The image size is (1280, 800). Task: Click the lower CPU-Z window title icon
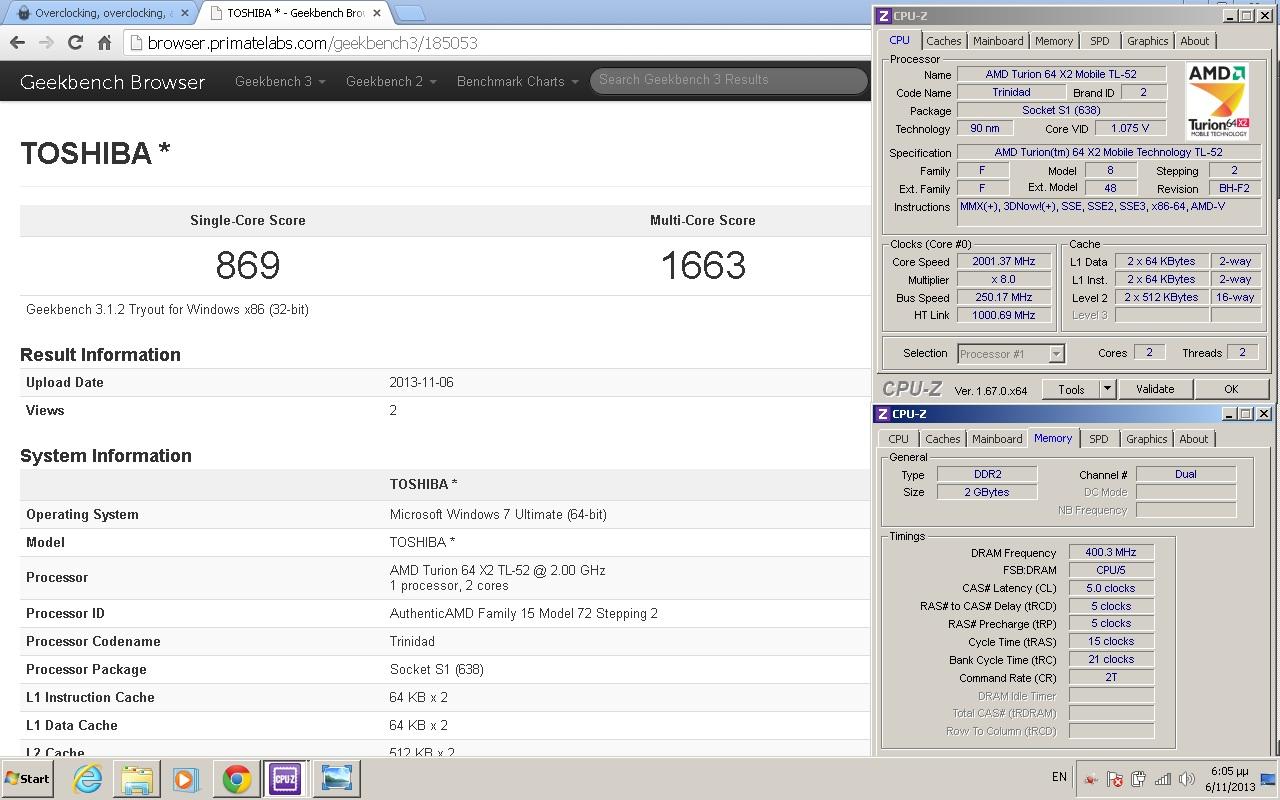(883, 414)
